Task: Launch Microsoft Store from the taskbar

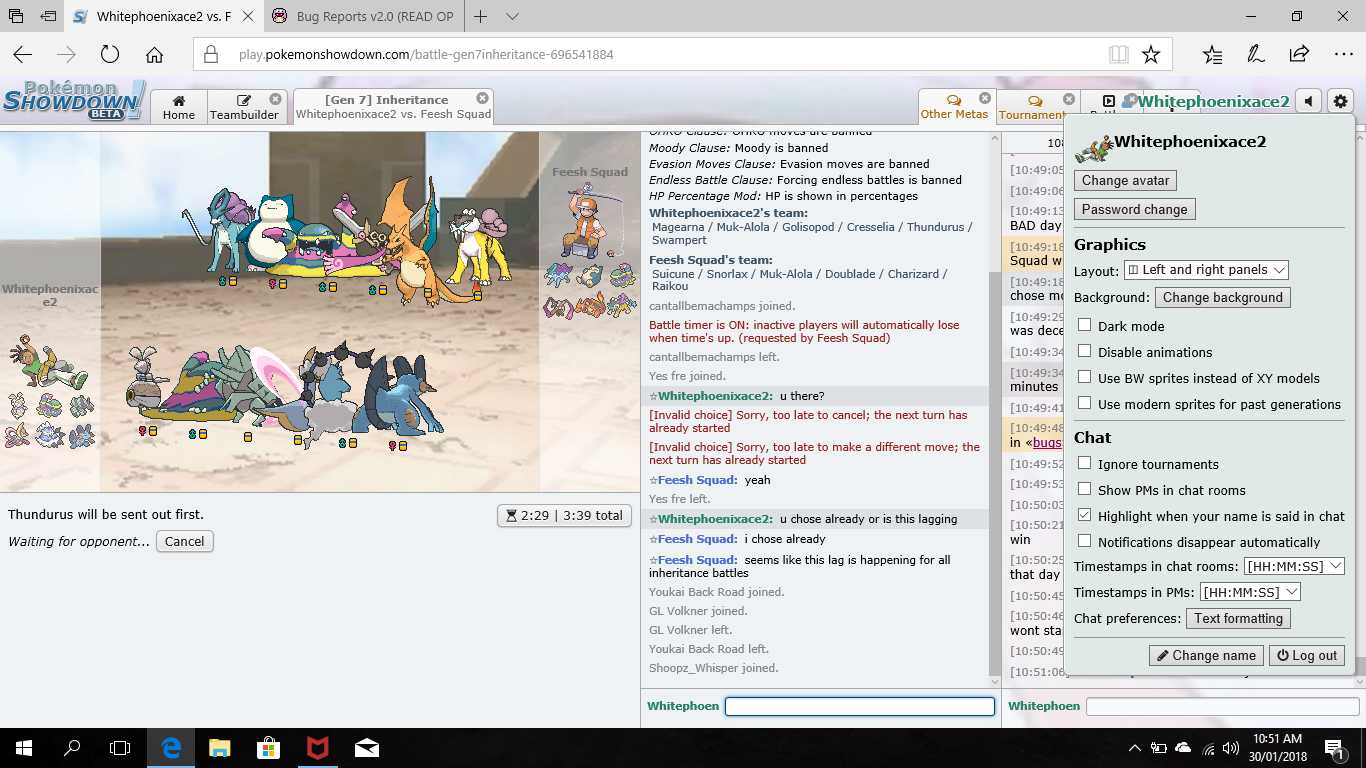Action: (x=268, y=747)
